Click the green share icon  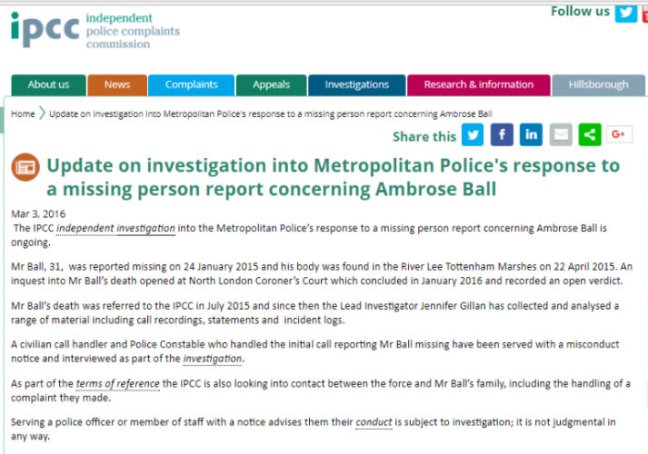click(x=590, y=135)
